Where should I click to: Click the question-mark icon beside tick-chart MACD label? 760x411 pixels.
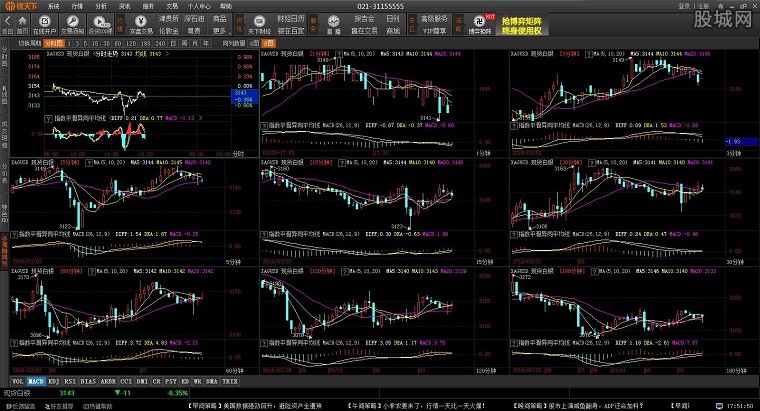(x=48, y=118)
